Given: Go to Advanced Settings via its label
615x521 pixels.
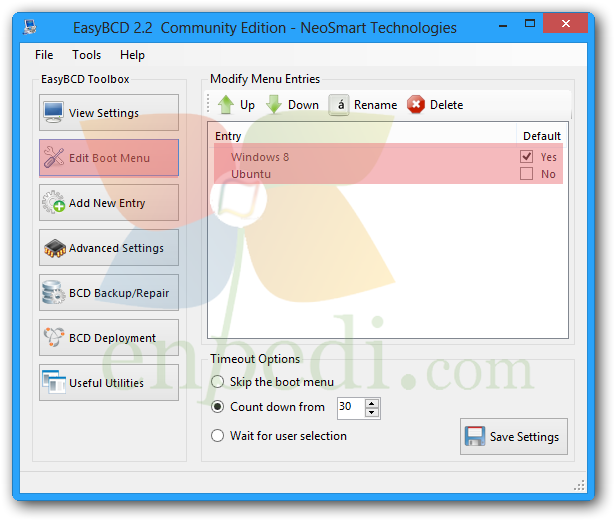Looking at the screenshot, I should pos(116,248).
